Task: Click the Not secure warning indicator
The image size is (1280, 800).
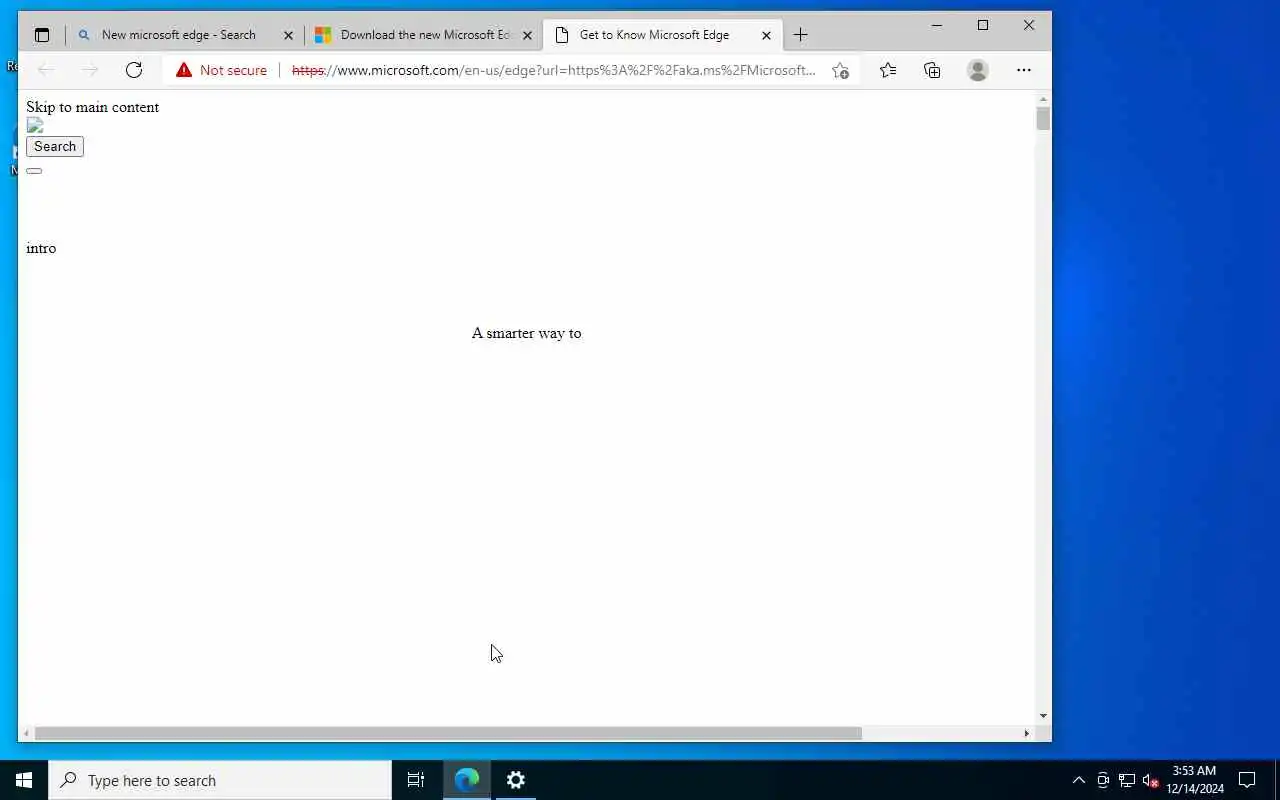Action: [221, 70]
